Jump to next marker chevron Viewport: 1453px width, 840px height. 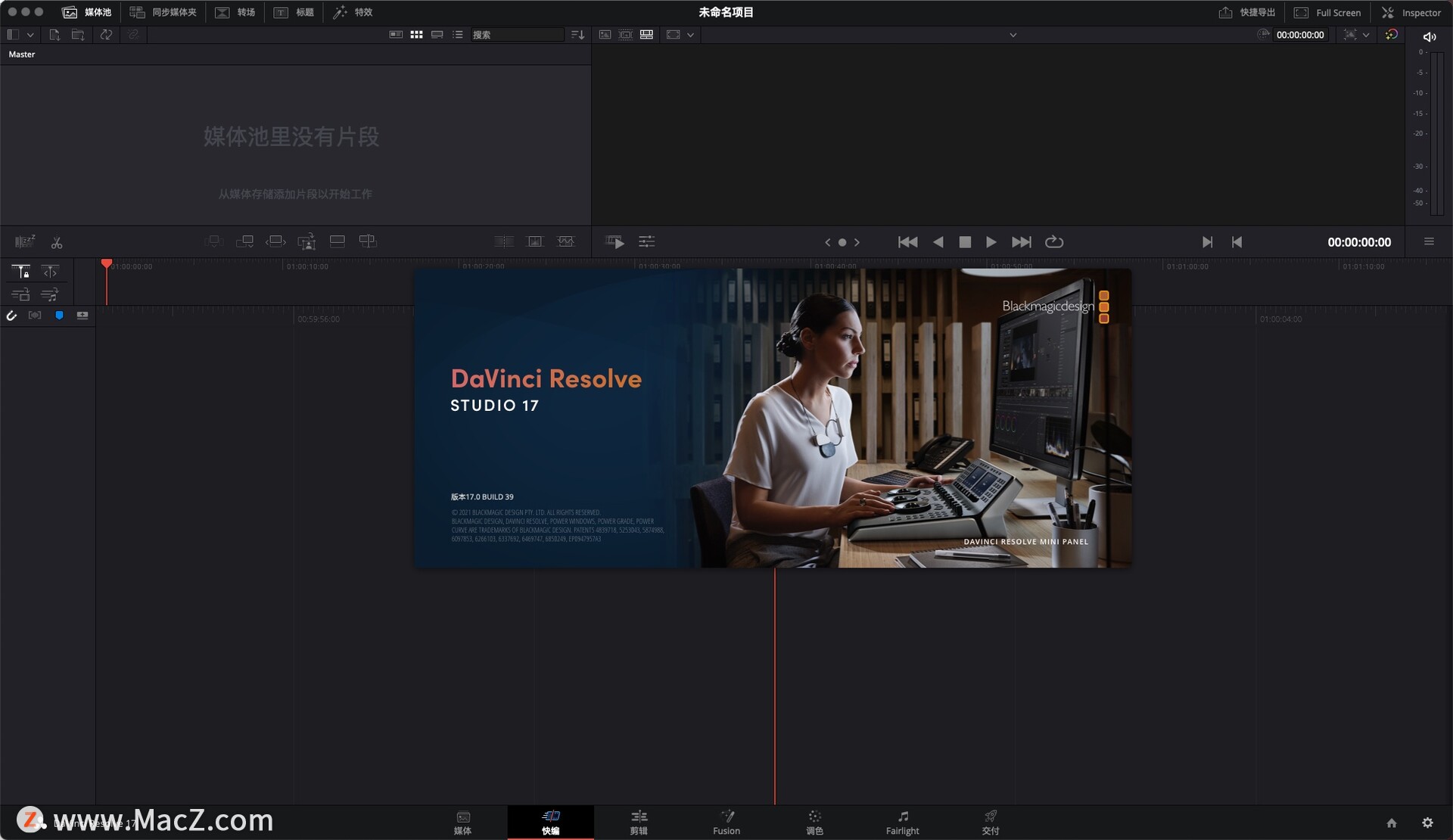pyautogui.click(x=857, y=242)
